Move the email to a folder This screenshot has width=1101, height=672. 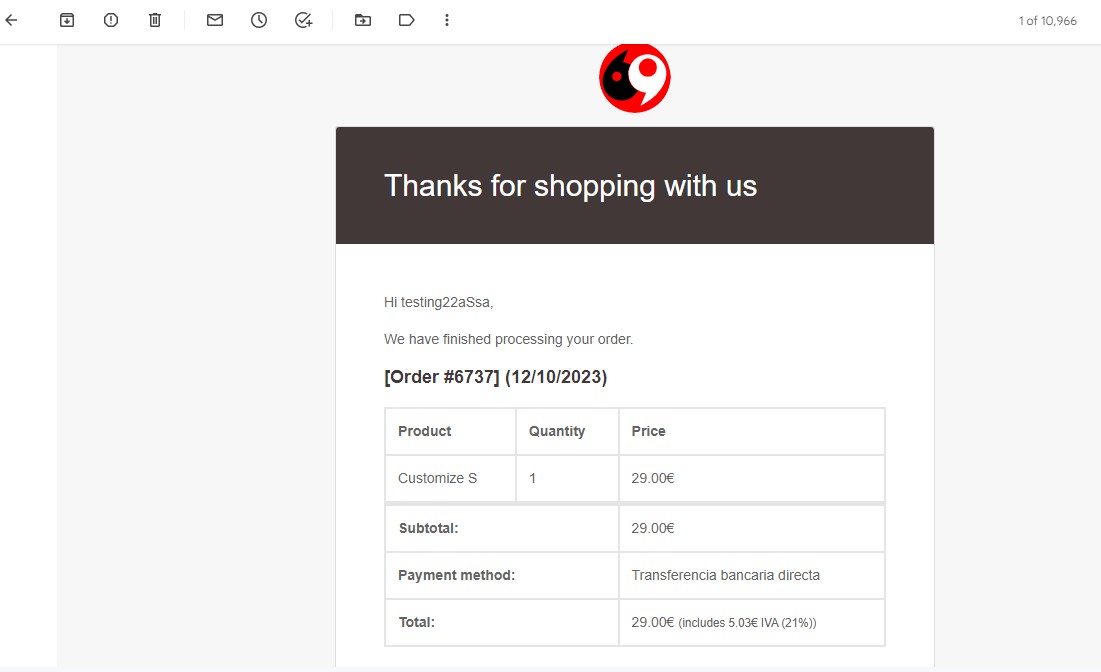pyautogui.click(x=363, y=20)
